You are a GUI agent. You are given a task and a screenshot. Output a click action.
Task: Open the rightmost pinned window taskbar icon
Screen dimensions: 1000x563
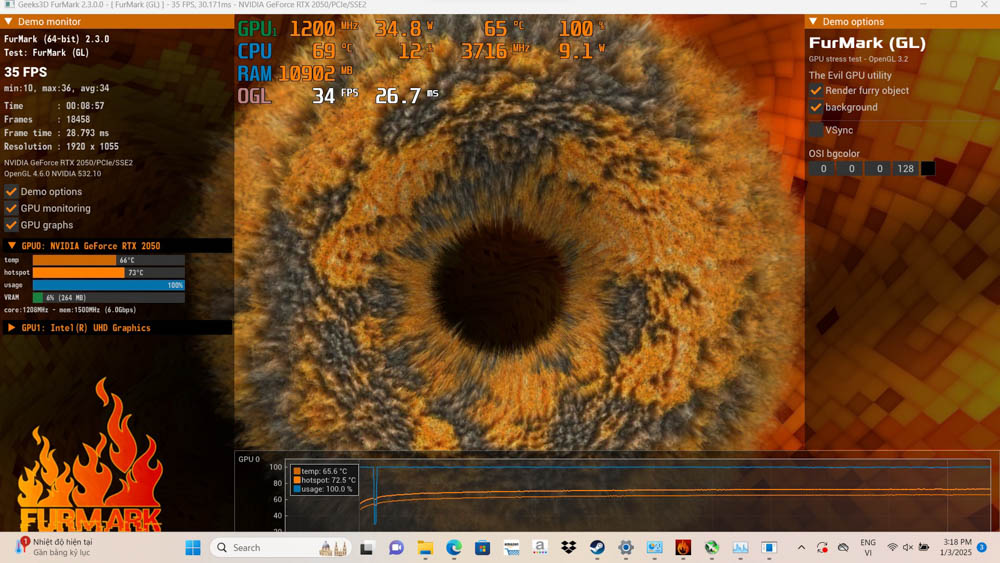point(769,548)
